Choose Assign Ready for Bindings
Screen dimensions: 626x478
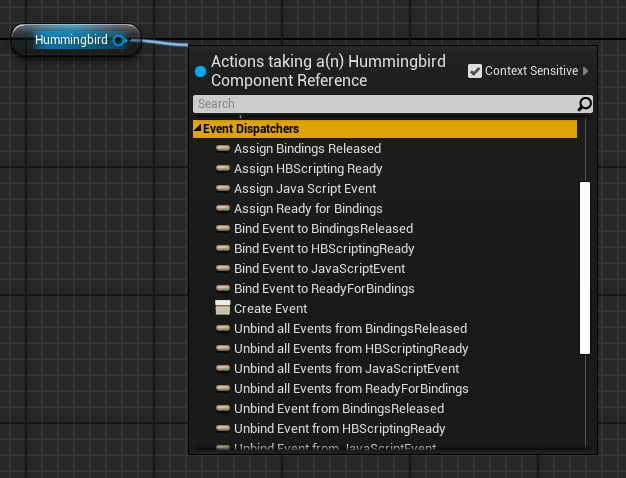[308, 208]
